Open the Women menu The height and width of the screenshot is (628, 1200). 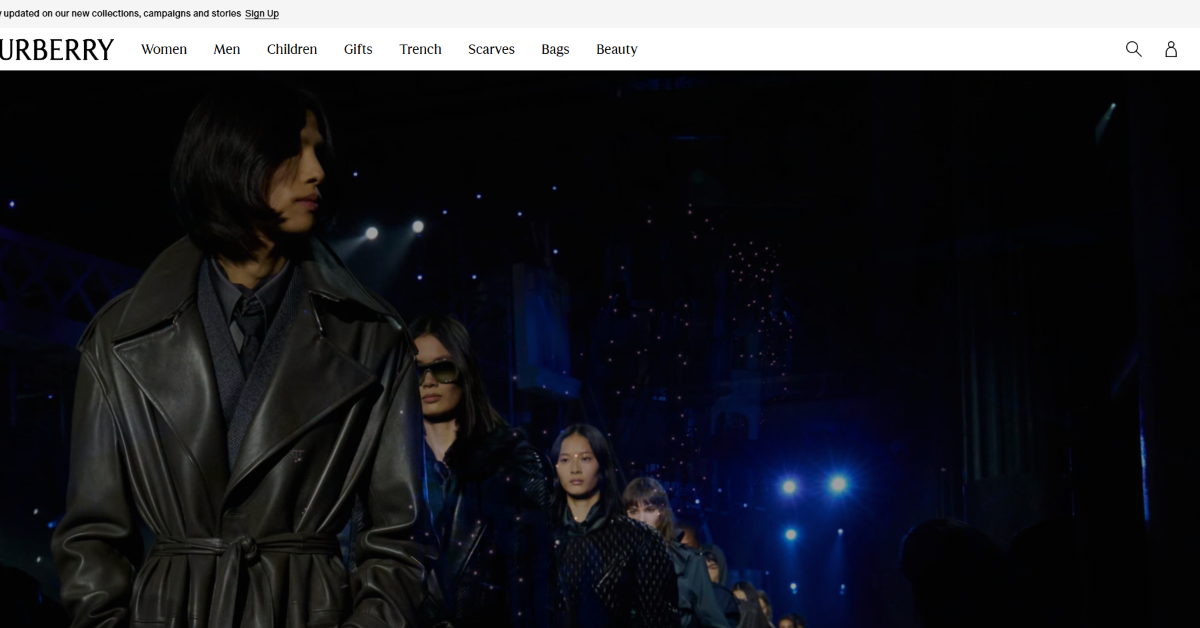click(164, 49)
